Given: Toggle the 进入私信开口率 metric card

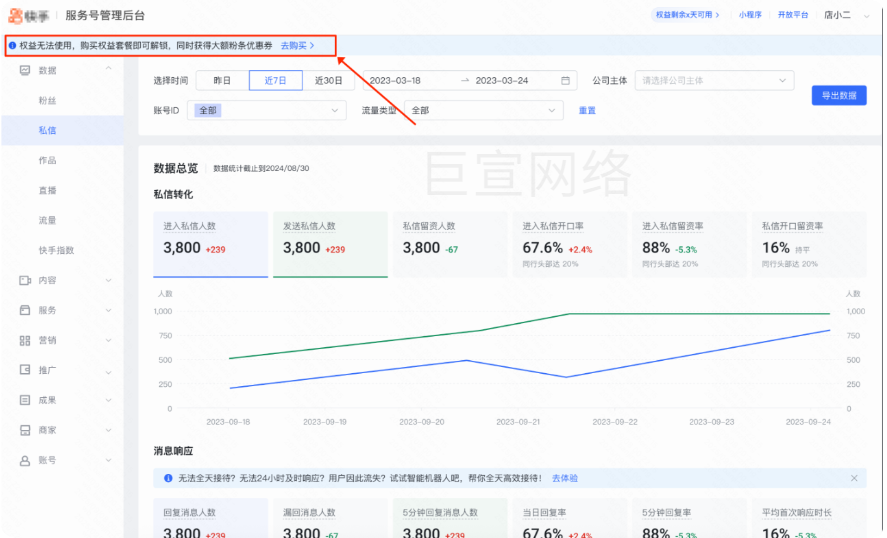Looking at the screenshot, I should [570, 244].
